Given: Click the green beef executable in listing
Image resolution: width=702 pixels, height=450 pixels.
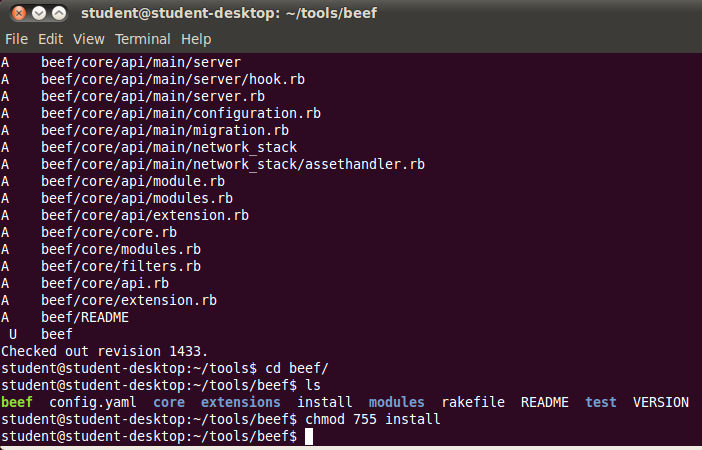Looking at the screenshot, I should [x=17, y=402].
